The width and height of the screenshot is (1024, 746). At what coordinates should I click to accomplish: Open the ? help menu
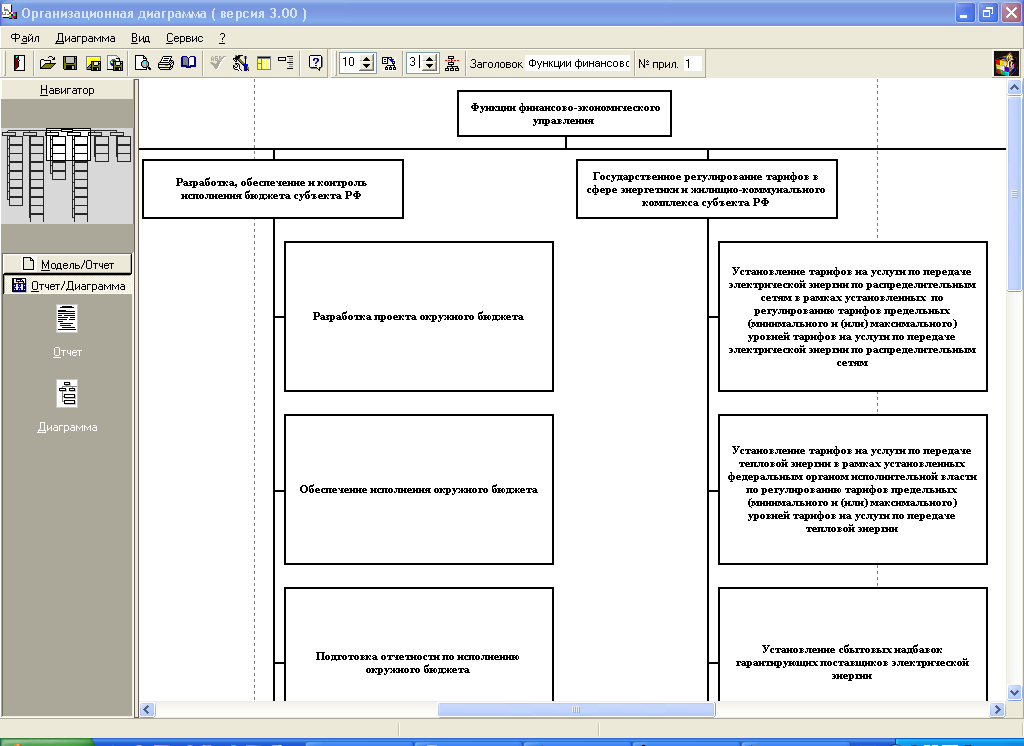[x=222, y=38]
